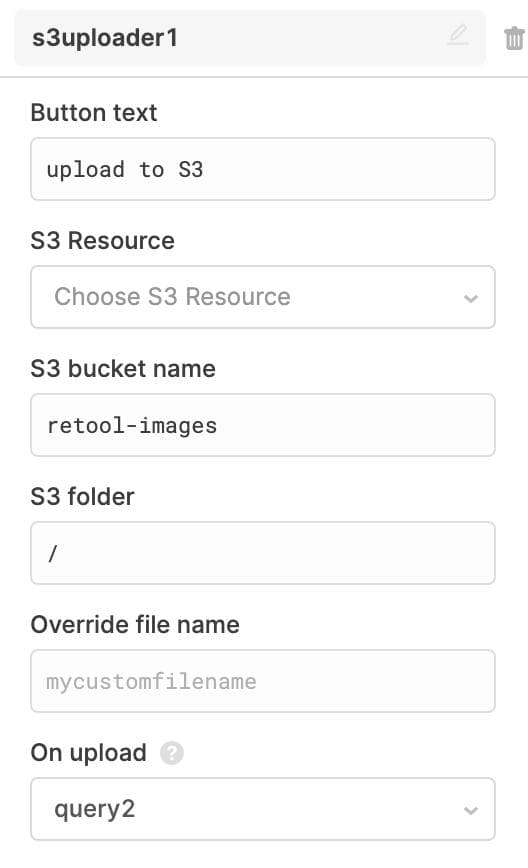Click the pencil rename icon beside s3uploader1
528x868 pixels.
click(x=458, y=36)
